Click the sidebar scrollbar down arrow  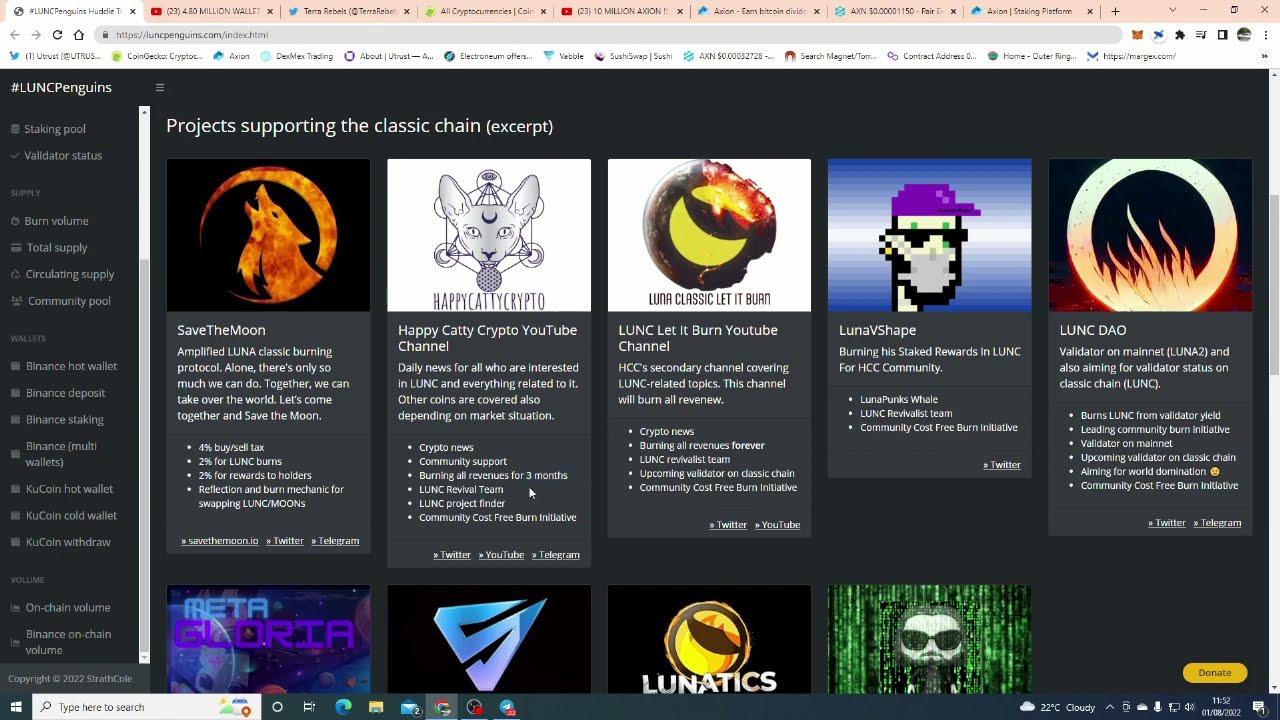click(x=144, y=658)
